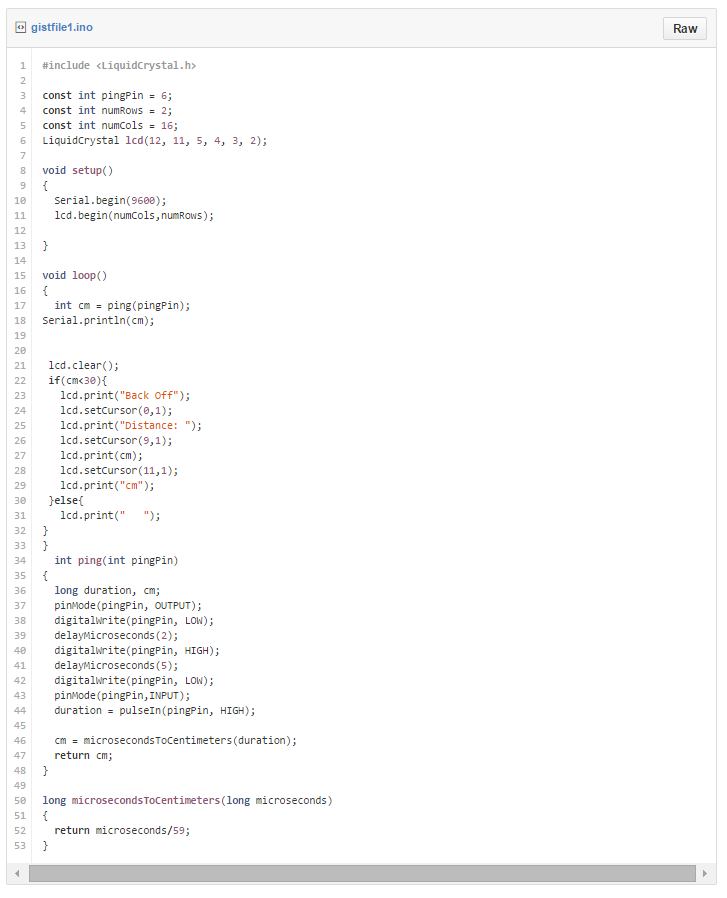Select line number 8
Screen dimensions: 727x898
pos(23,171)
